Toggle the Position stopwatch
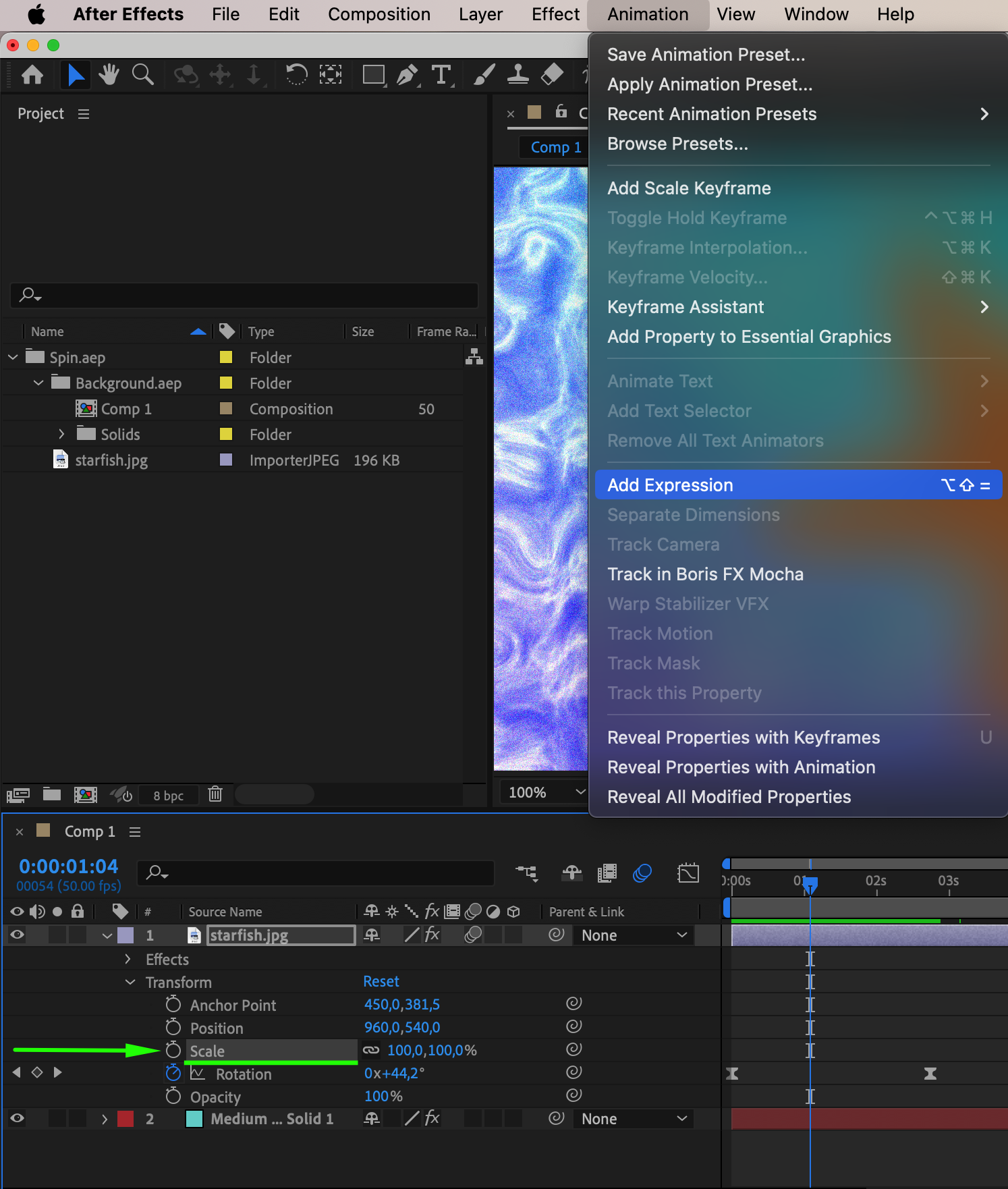This screenshot has width=1008, height=1189. [173, 1026]
